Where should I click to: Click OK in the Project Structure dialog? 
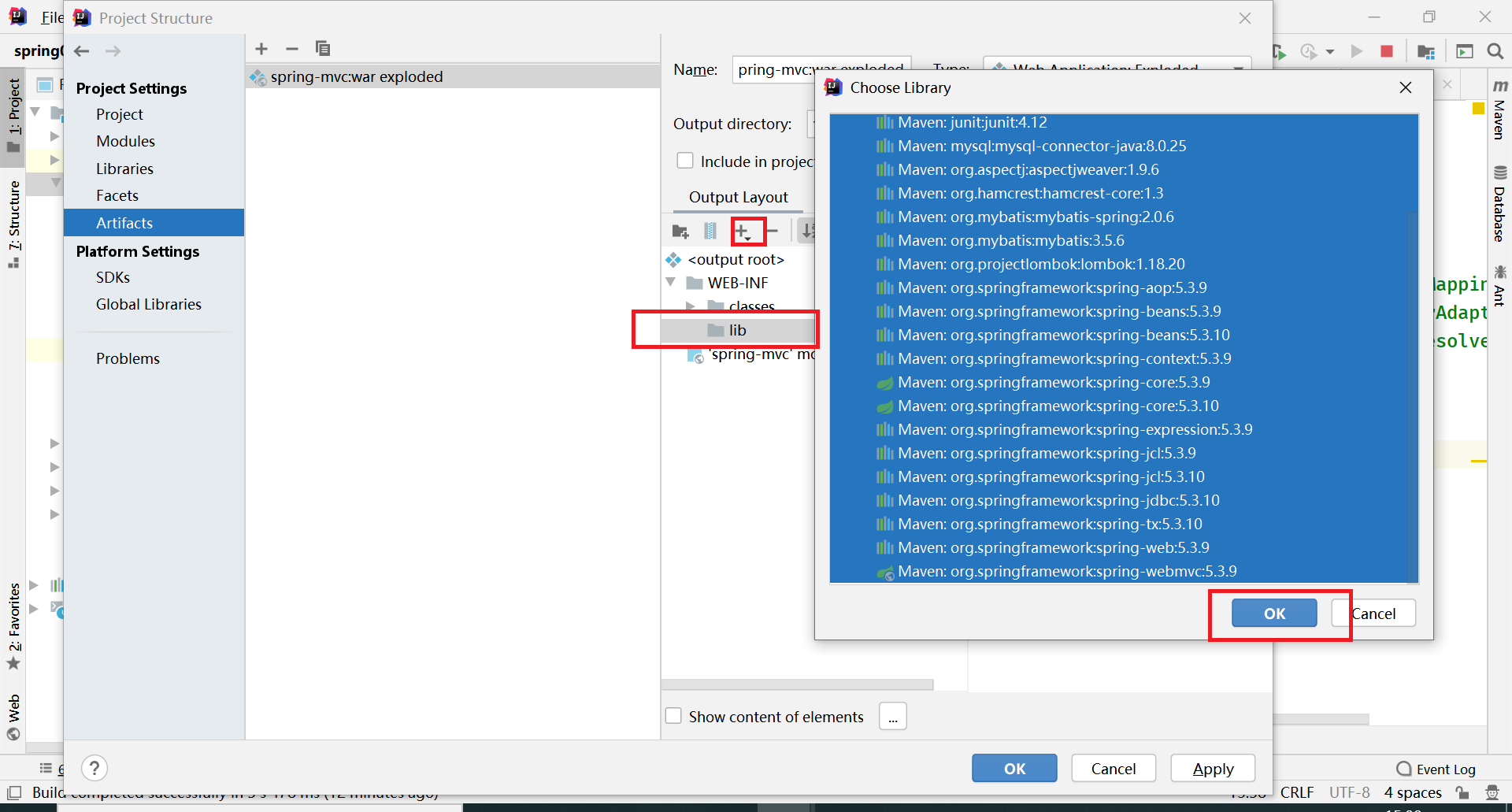tap(1014, 768)
